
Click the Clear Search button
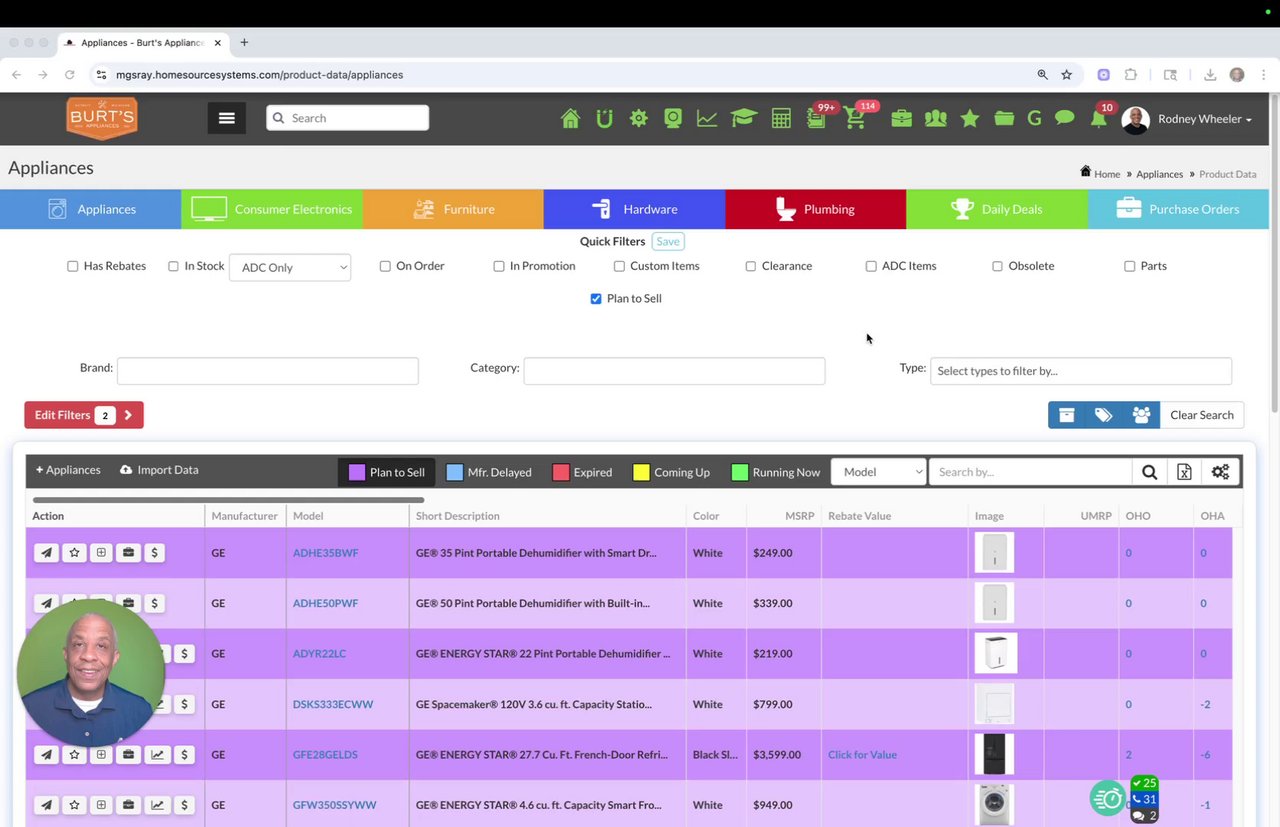[x=1201, y=415]
